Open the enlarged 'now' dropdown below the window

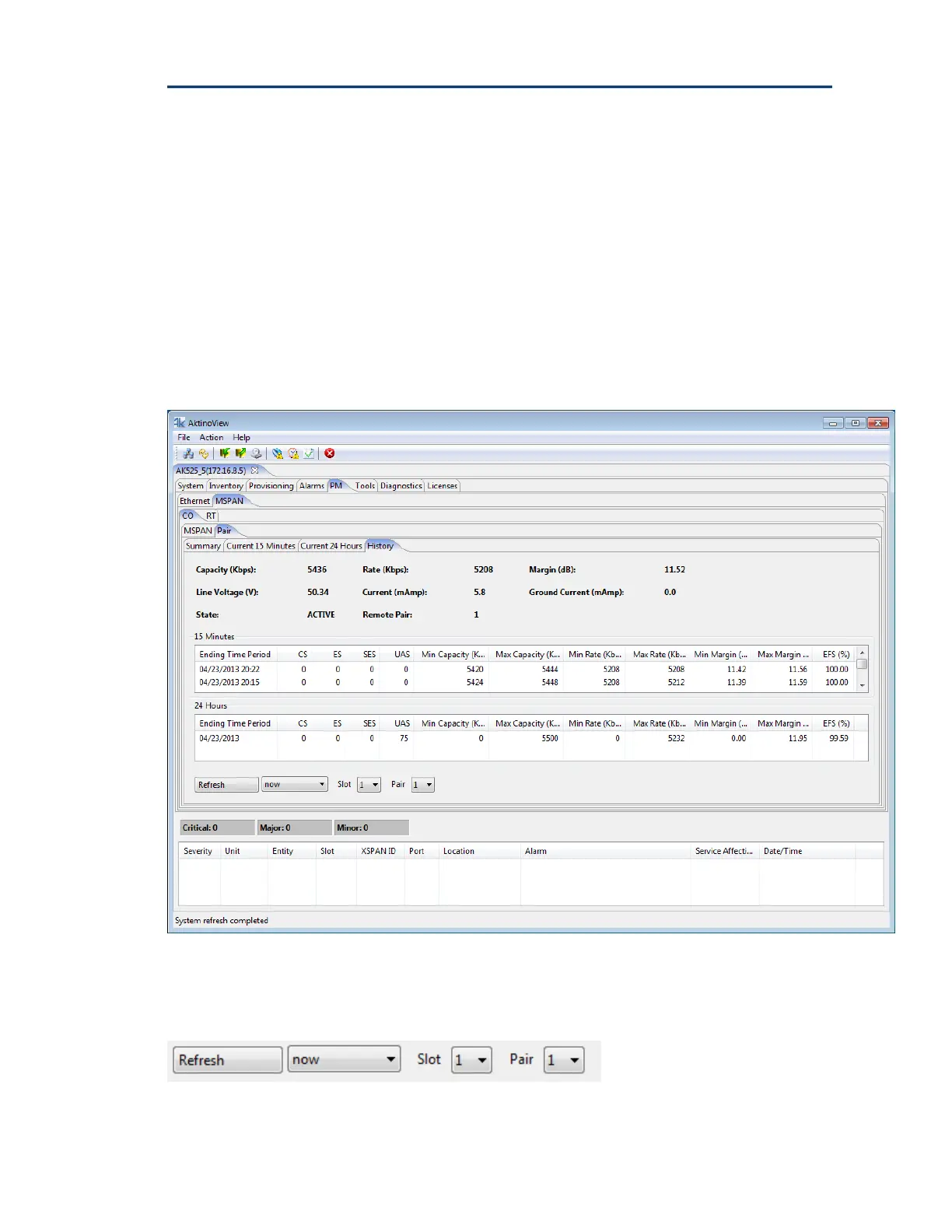(344, 1059)
